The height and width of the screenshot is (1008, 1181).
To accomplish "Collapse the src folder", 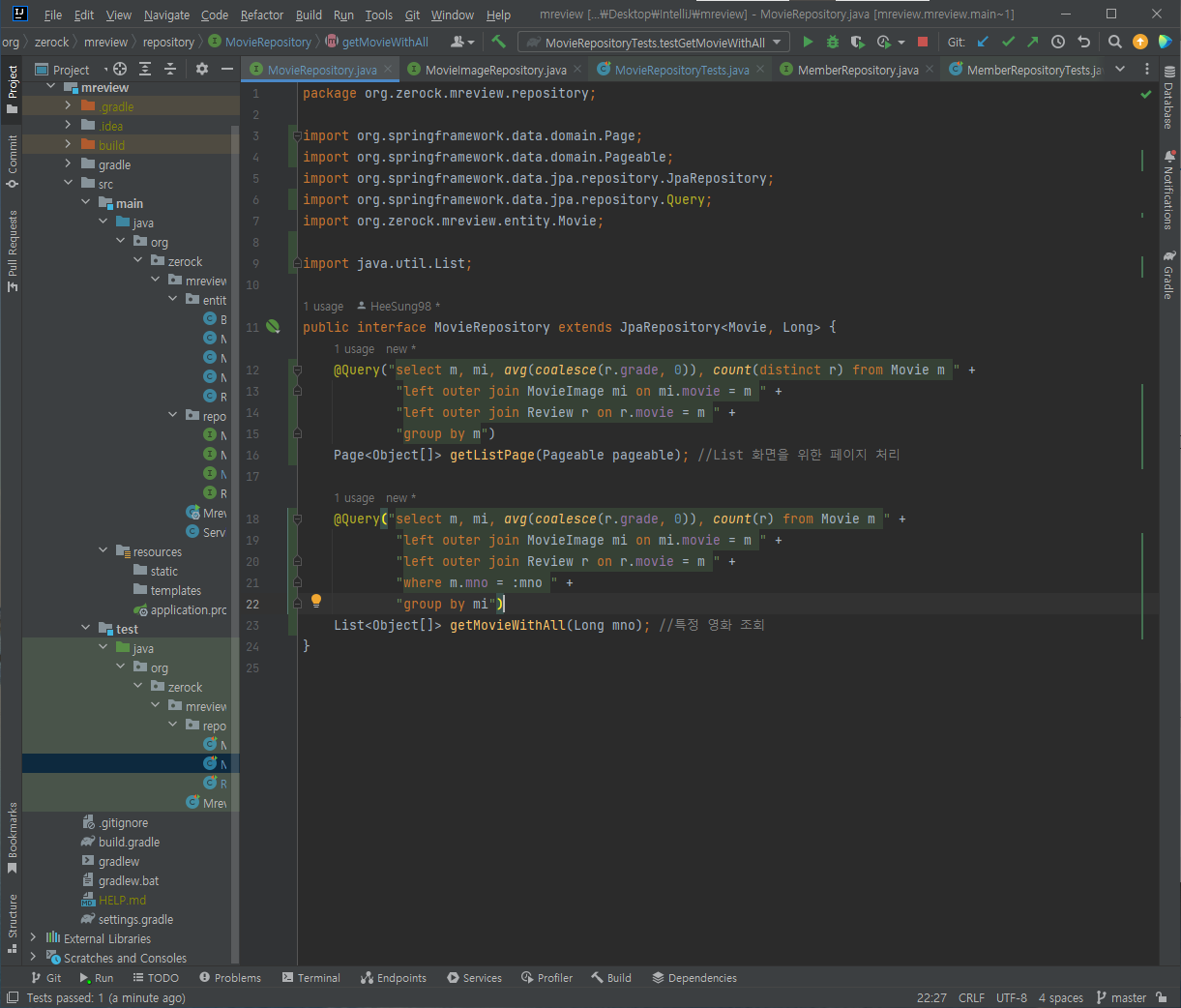I will 68,183.
